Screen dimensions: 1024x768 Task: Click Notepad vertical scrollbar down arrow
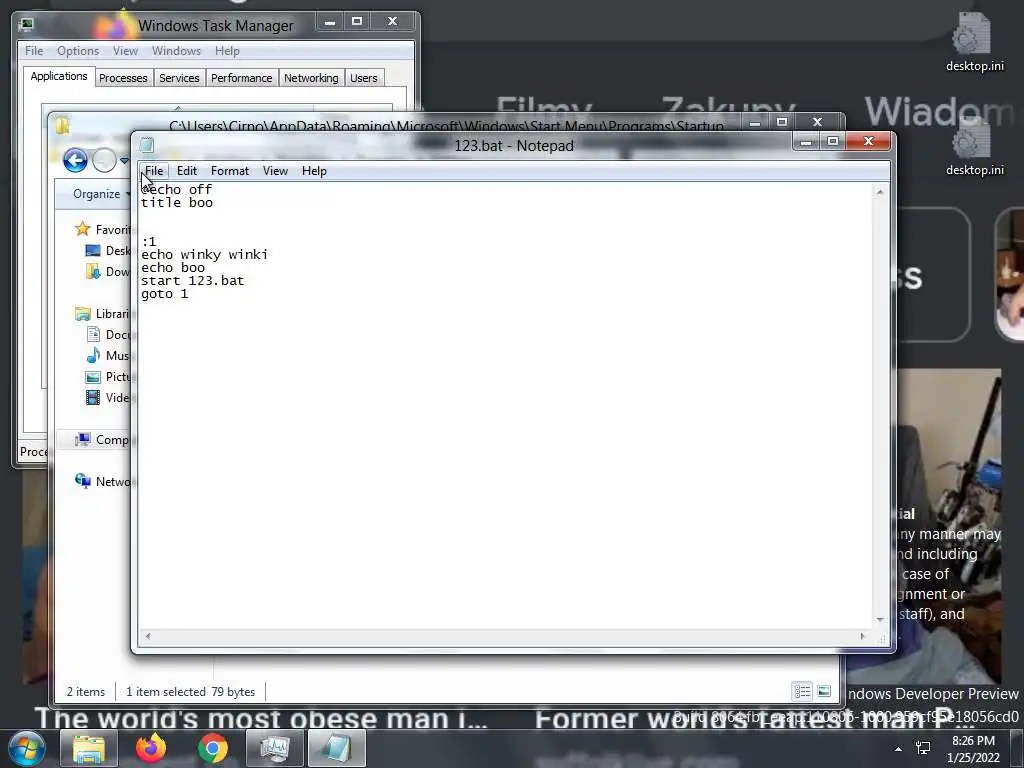tap(880, 620)
